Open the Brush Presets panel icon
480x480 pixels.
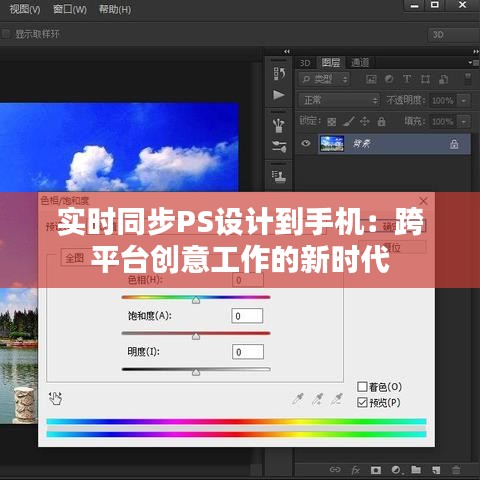[279, 126]
